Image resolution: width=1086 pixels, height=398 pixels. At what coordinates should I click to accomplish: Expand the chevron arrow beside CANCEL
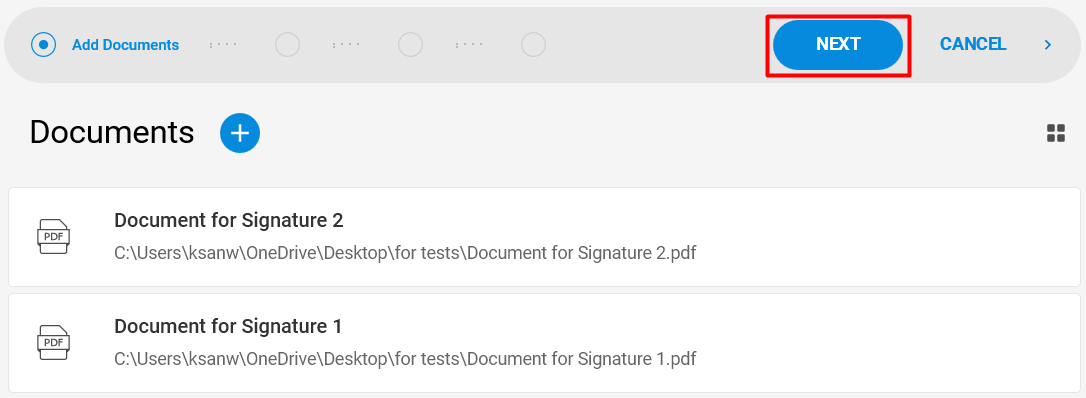coord(1048,45)
